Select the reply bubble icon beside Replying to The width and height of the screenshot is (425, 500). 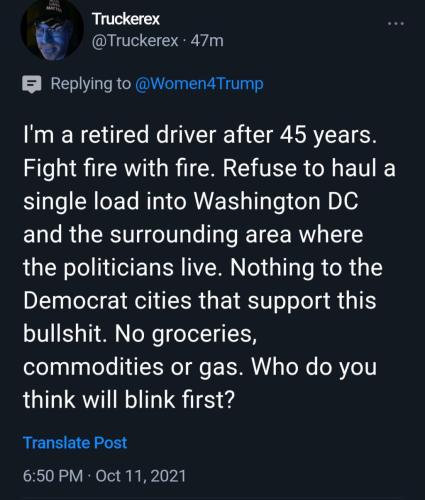click(32, 84)
